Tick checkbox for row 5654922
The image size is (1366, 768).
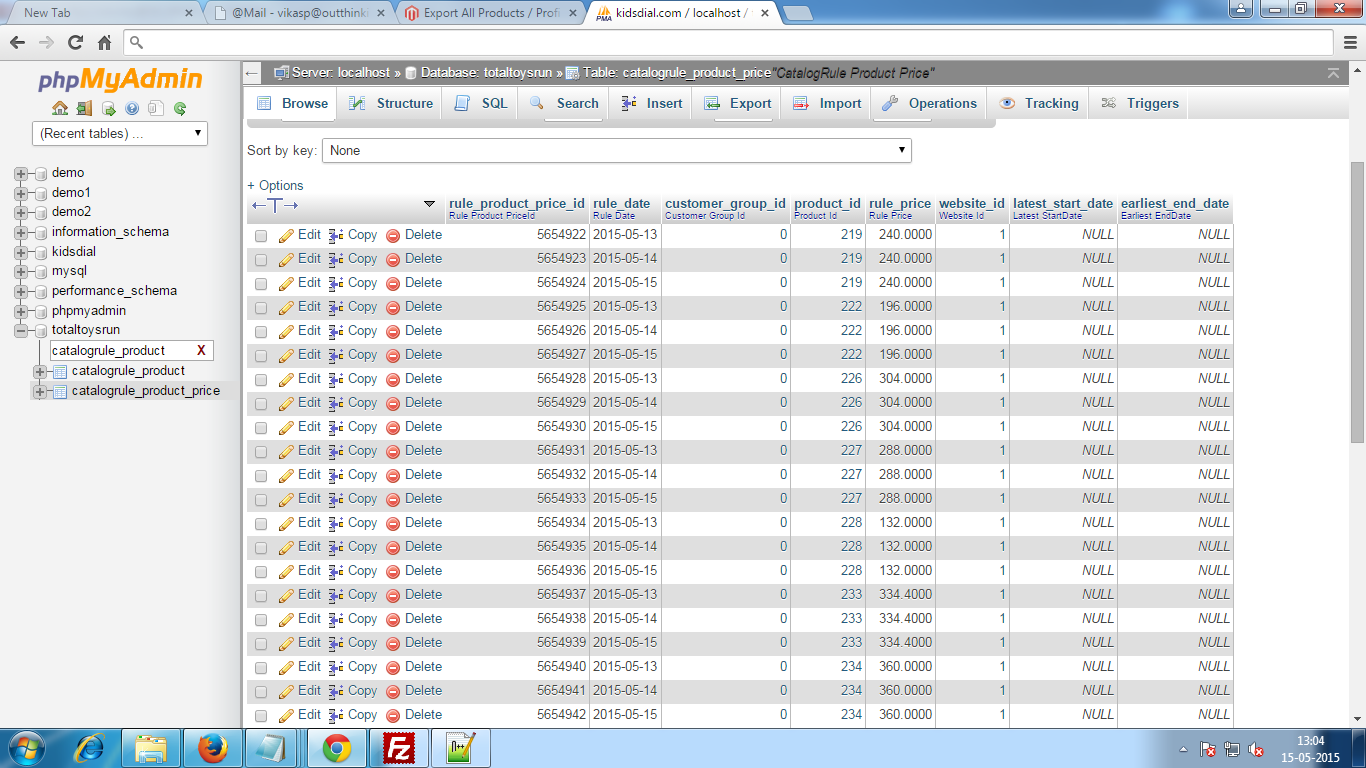261,236
